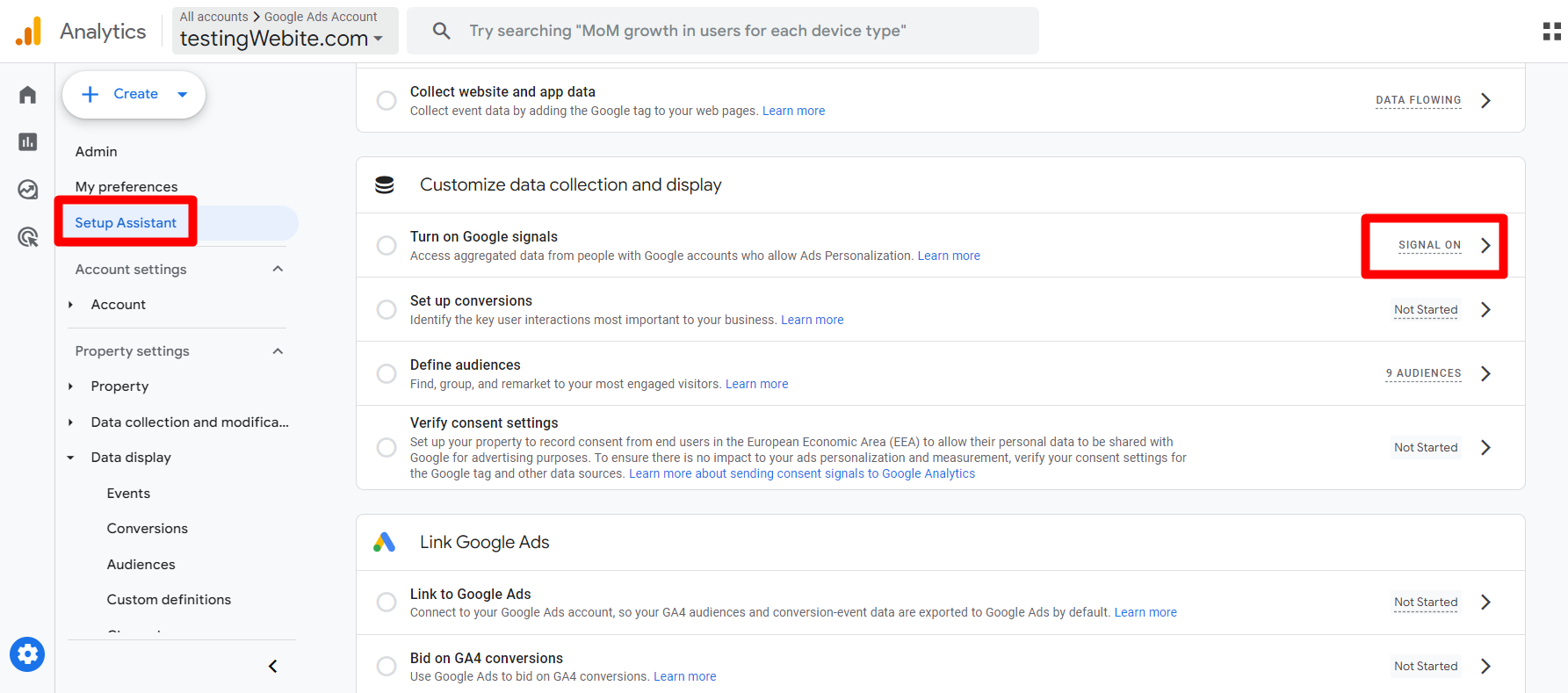Mark Link to Google Ads circle

coord(387,602)
